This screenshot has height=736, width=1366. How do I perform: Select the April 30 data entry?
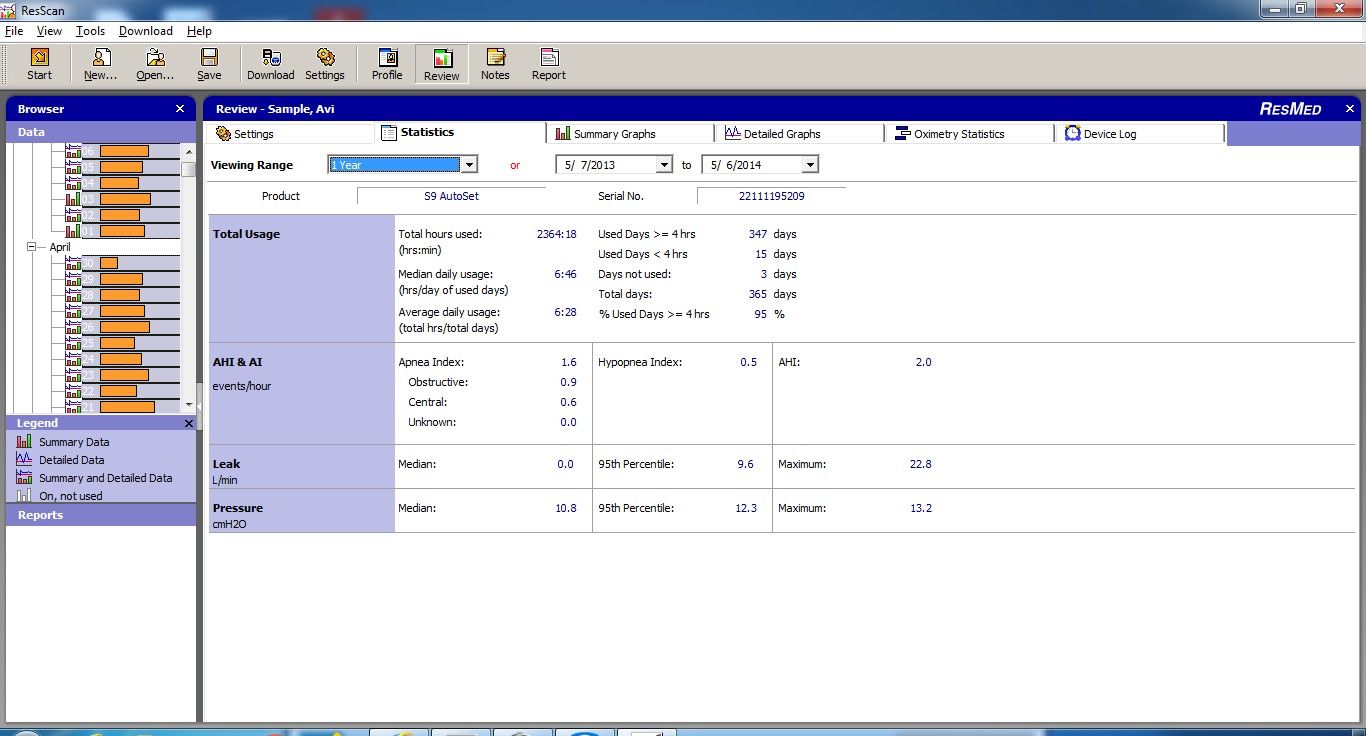pos(122,263)
